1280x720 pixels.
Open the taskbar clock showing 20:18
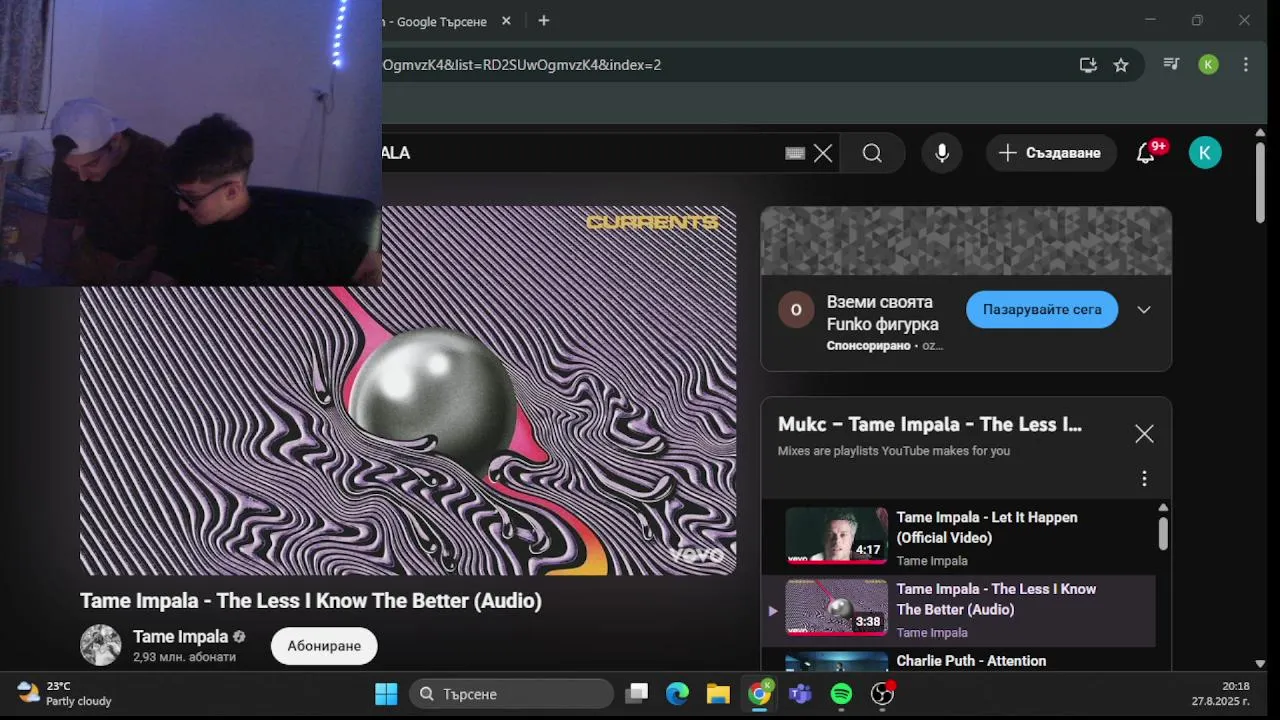(1220, 694)
